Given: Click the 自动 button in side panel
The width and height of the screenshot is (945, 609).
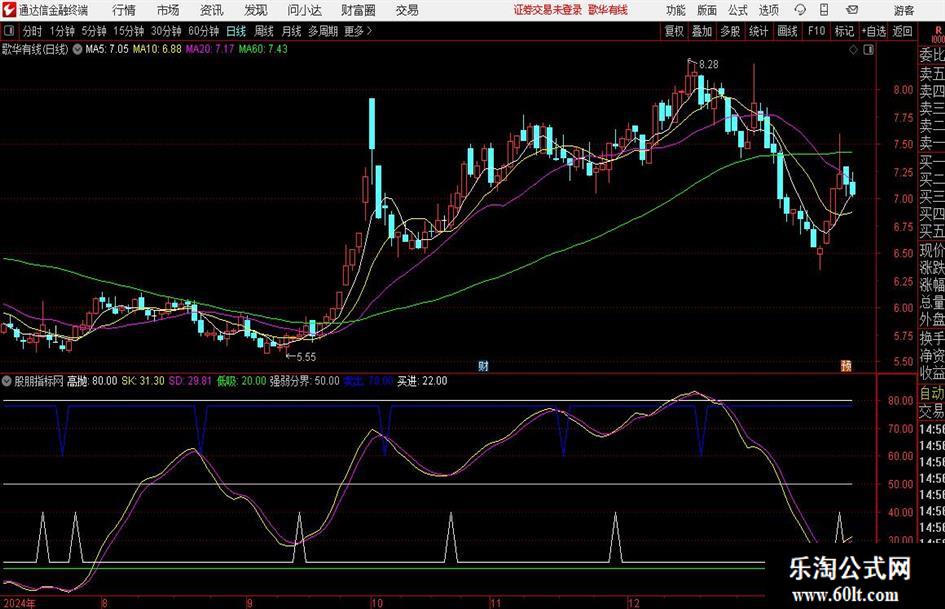Looking at the screenshot, I should (932, 393).
